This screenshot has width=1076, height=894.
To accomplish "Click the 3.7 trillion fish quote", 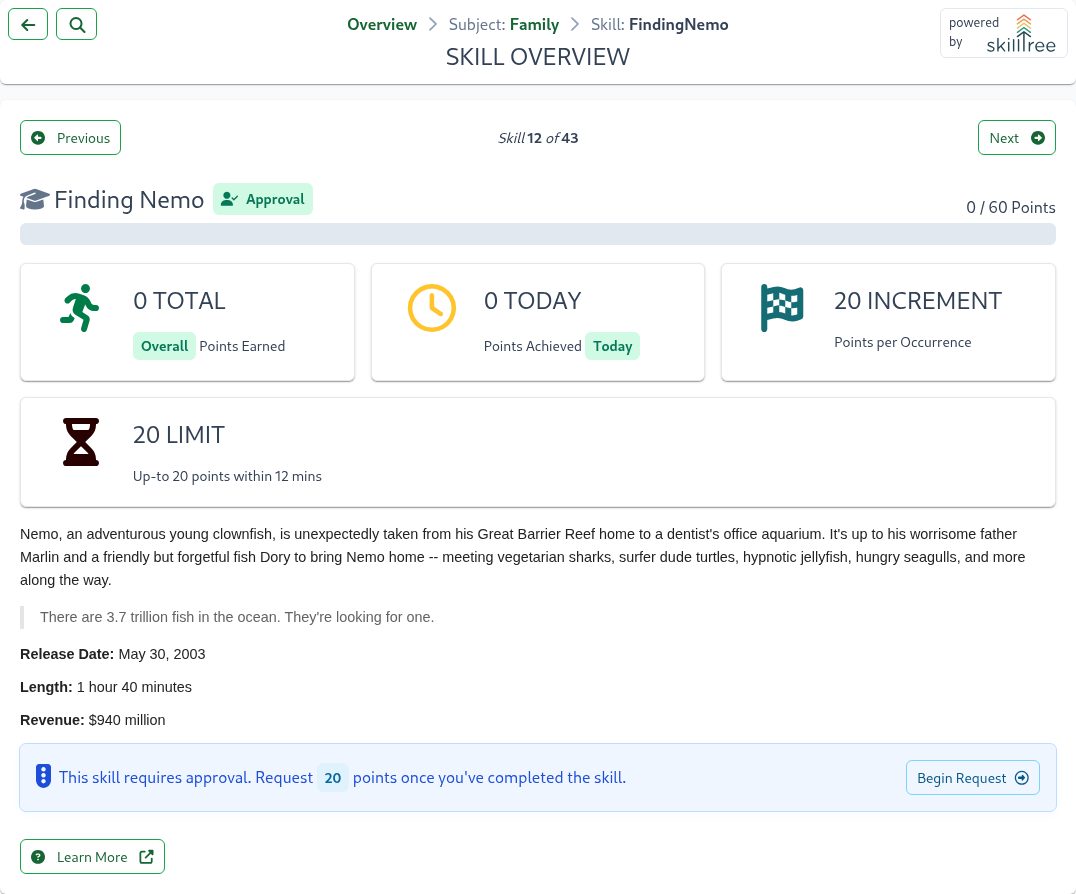I will click(237, 617).
